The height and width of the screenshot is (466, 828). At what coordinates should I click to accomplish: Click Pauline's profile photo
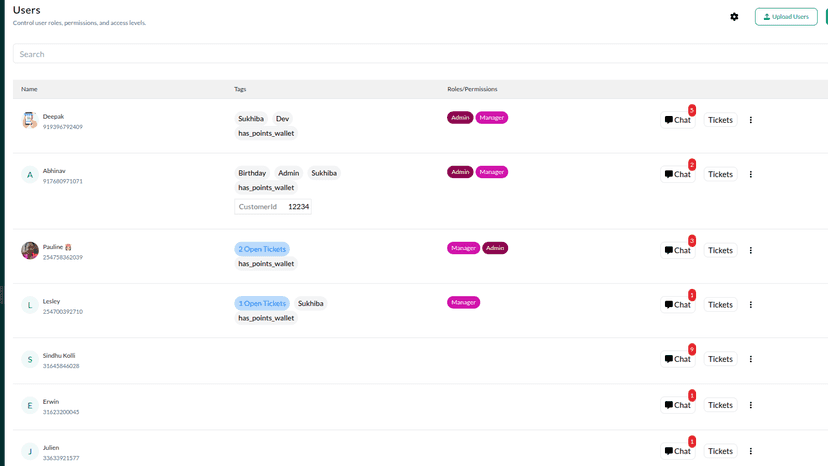click(30, 250)
